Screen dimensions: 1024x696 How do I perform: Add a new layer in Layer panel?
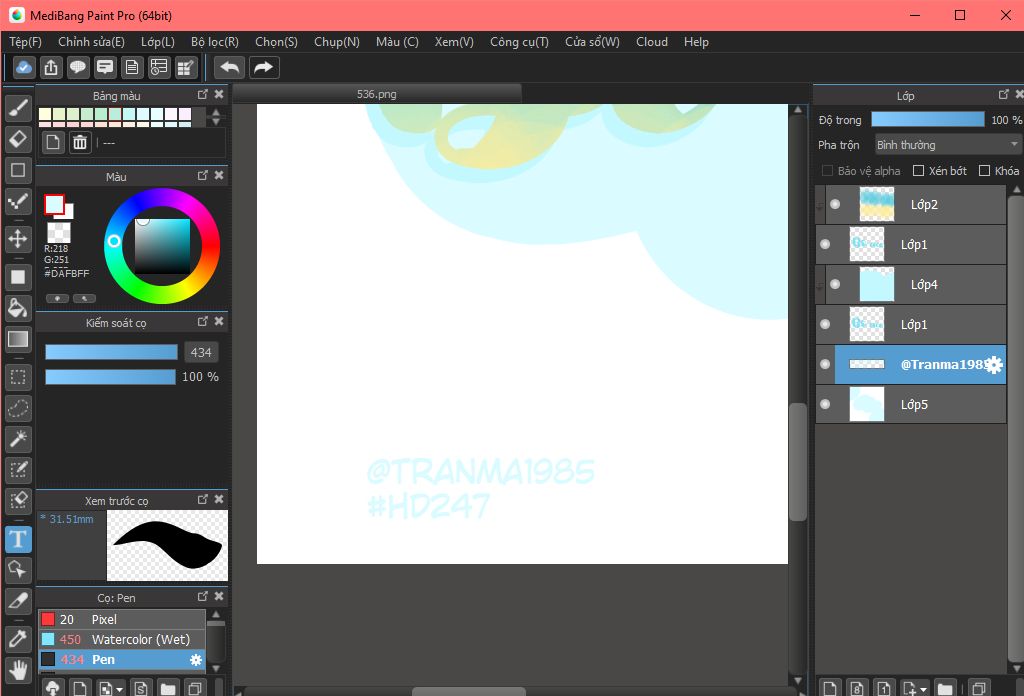[830, 688]
